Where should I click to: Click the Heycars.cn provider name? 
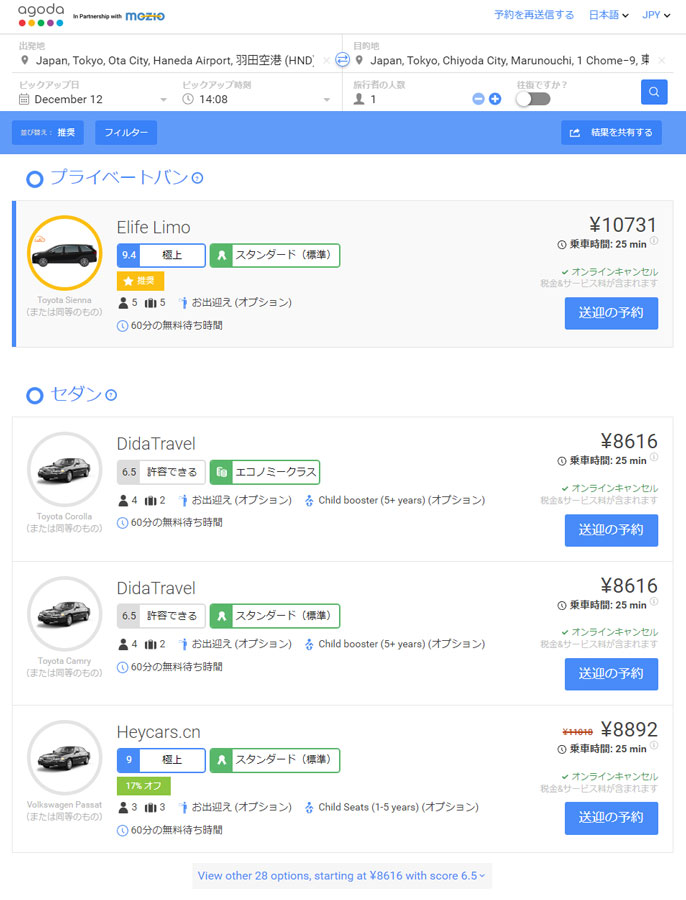tap(158, 732)
